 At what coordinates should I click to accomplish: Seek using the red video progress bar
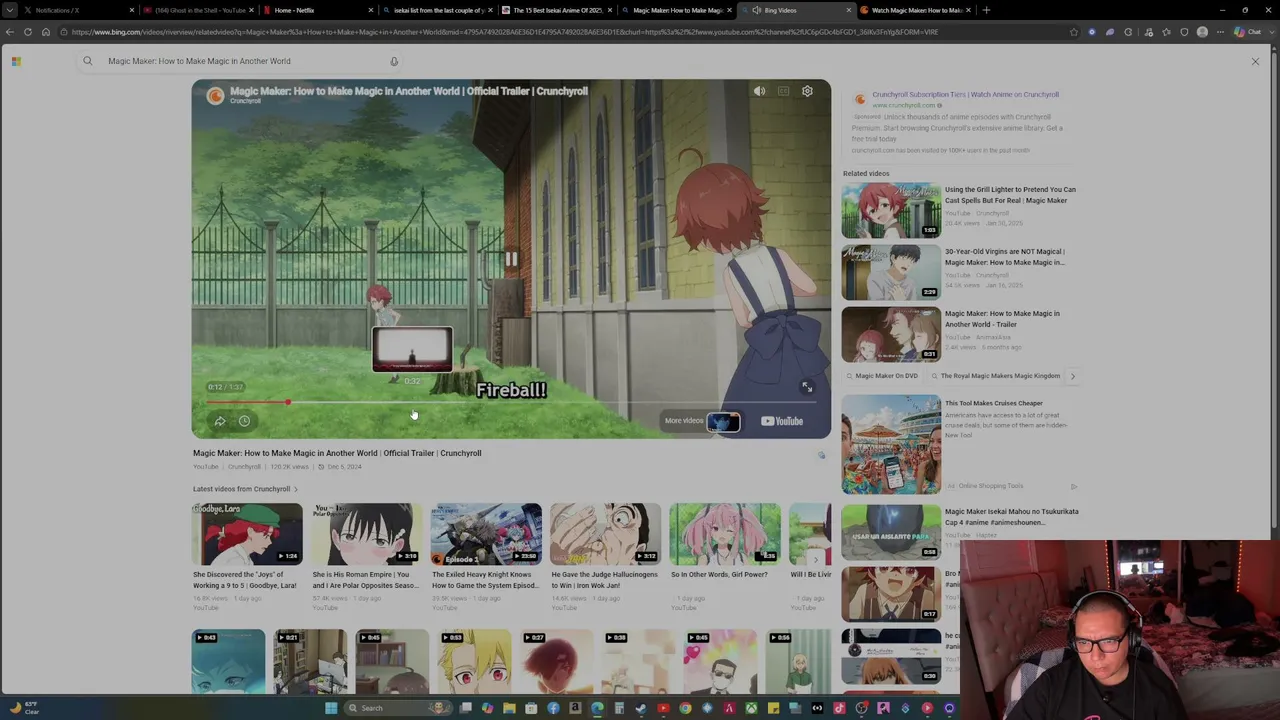point(511,402)
